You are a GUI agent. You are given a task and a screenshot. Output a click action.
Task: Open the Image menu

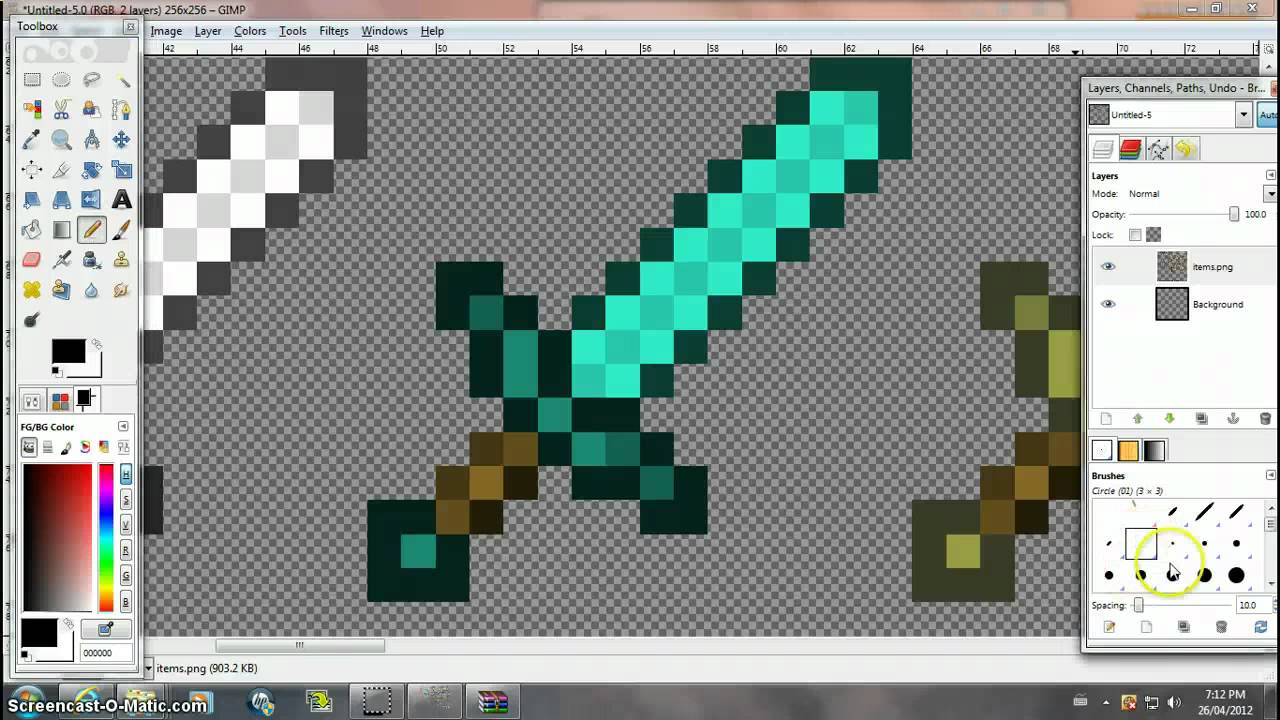pos(166,31)
